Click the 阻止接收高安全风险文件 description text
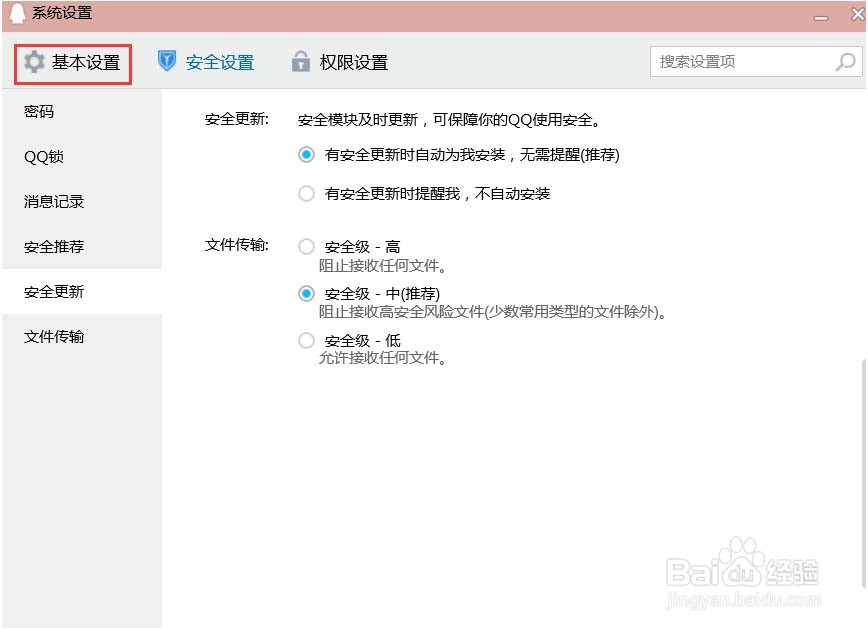The height and width of the screenshot is (630, 868). point(492,312)
